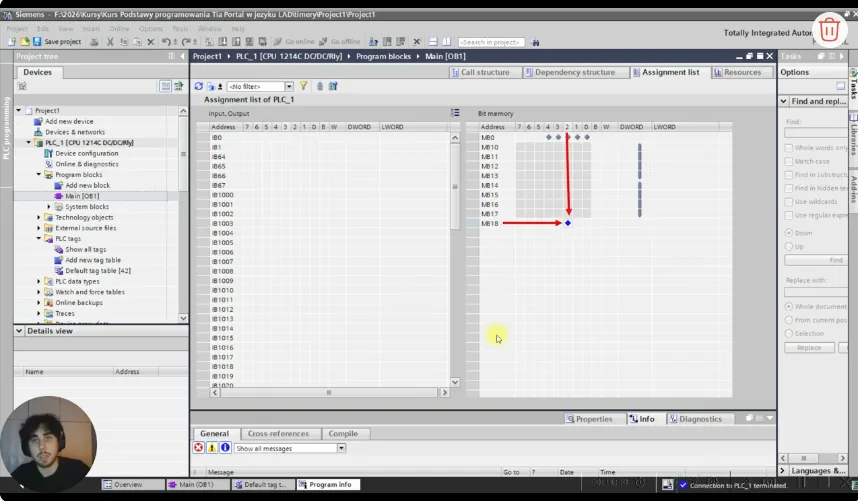The width and height of the screenshot is (858, 501).
Task: Open the vertical Libraries side tab
Action: (853, 137)
